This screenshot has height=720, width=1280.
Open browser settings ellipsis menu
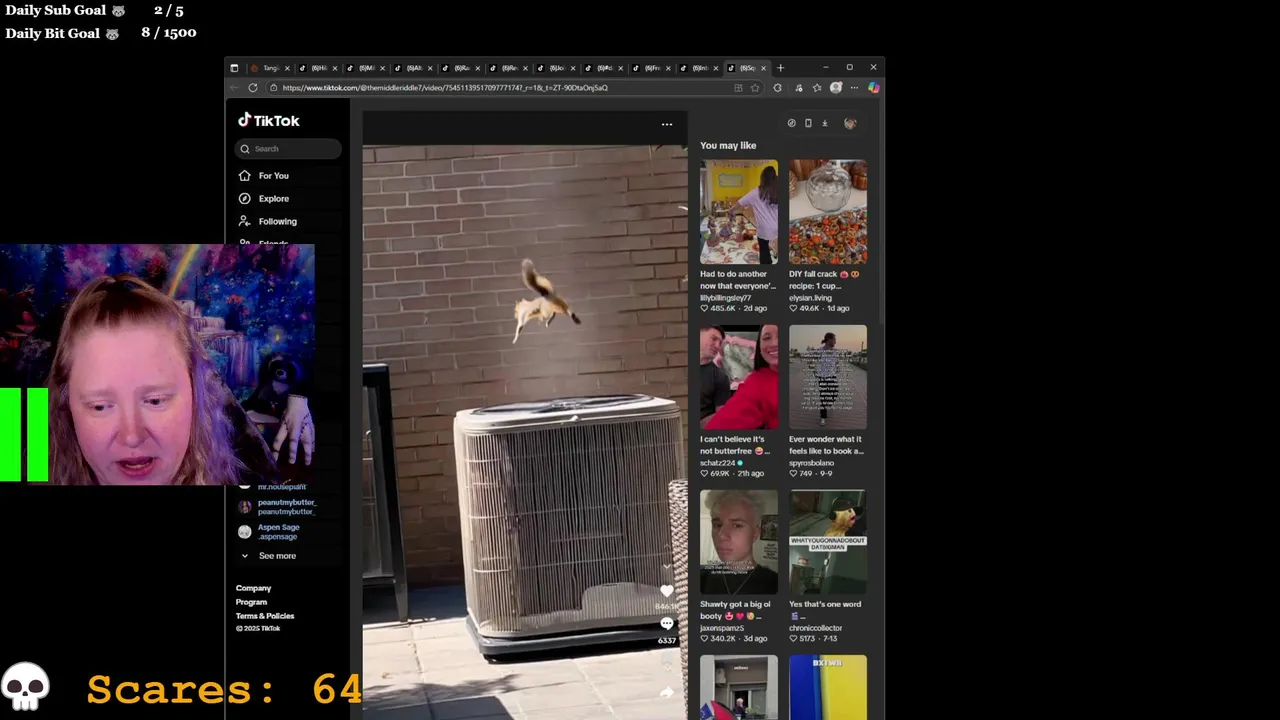854,88
